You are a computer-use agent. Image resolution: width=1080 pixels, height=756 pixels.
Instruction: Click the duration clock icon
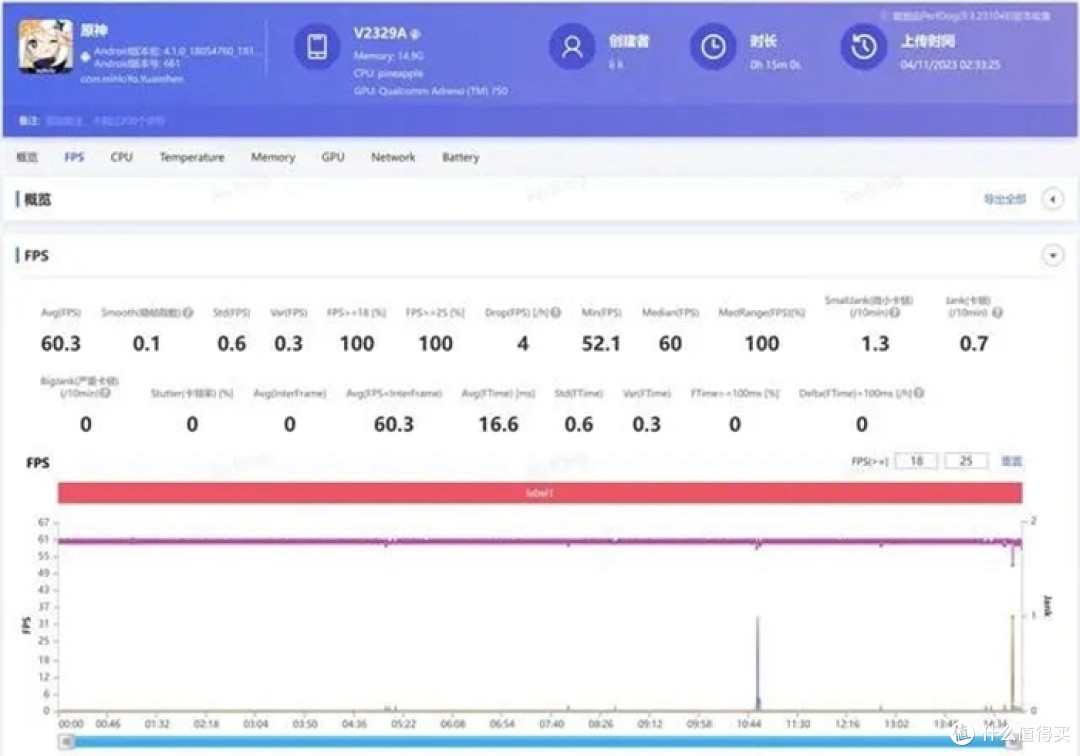coord(713,47)
